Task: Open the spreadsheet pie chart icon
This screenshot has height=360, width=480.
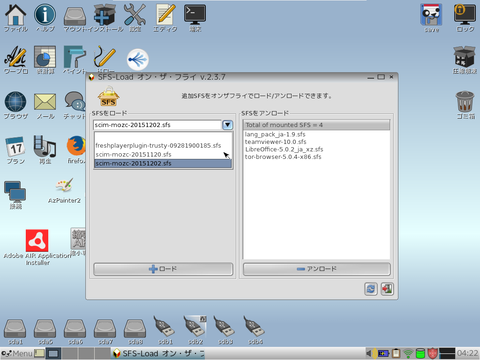Action: coord(45,57)
